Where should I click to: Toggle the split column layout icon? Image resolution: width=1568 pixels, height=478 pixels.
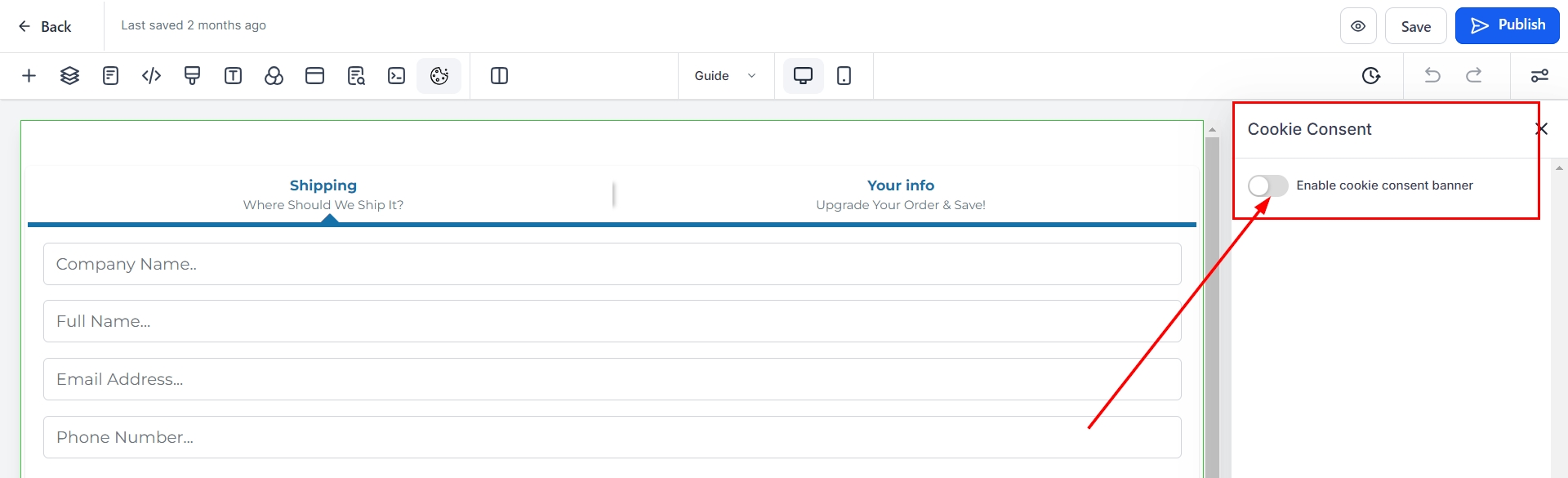click(499, 76)
